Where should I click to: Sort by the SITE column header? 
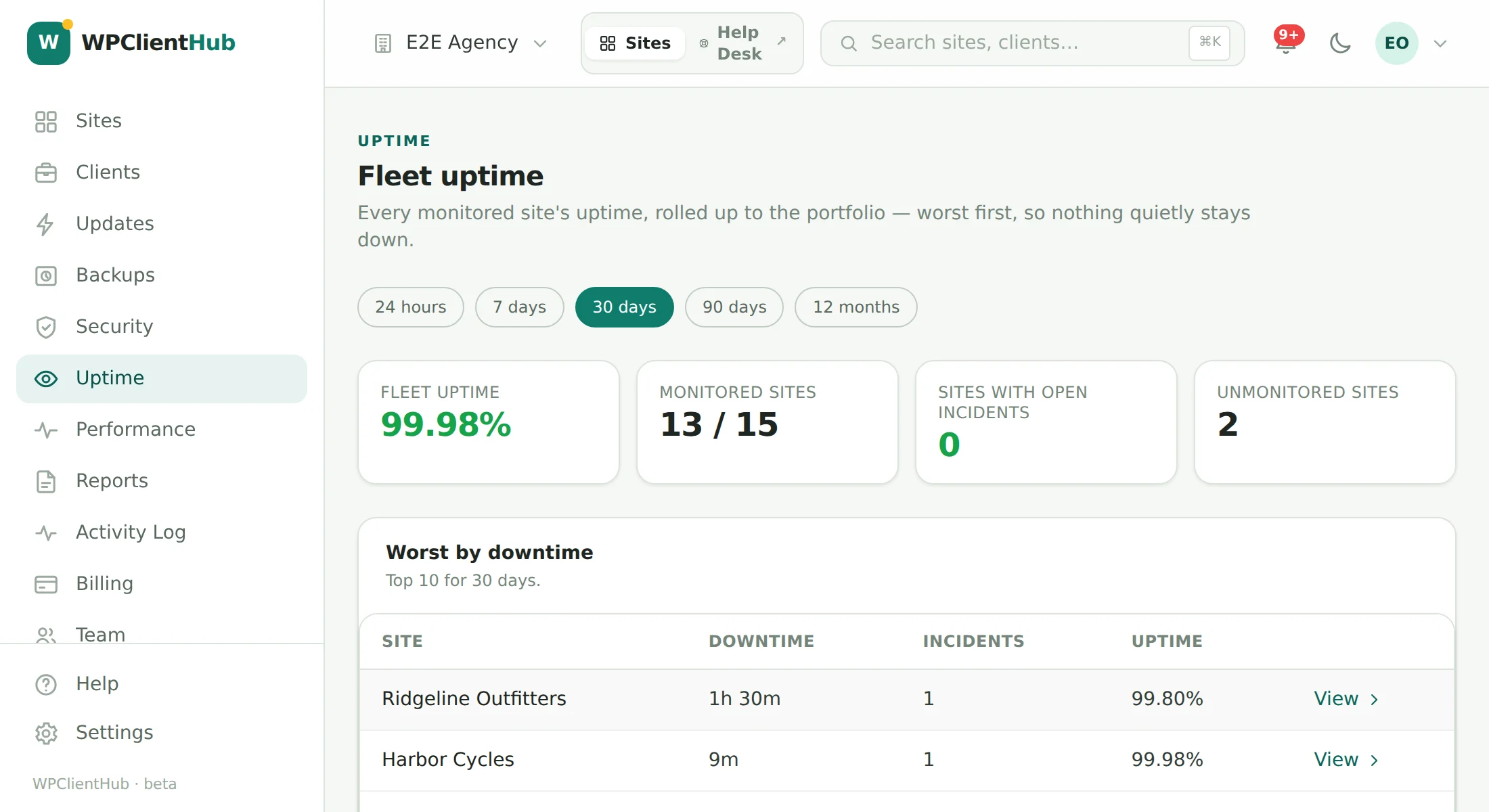(x=402, y=641)
